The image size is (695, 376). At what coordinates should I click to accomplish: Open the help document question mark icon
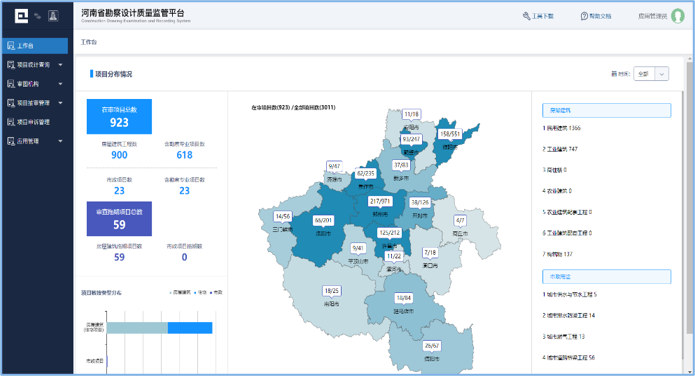[584, 16]
